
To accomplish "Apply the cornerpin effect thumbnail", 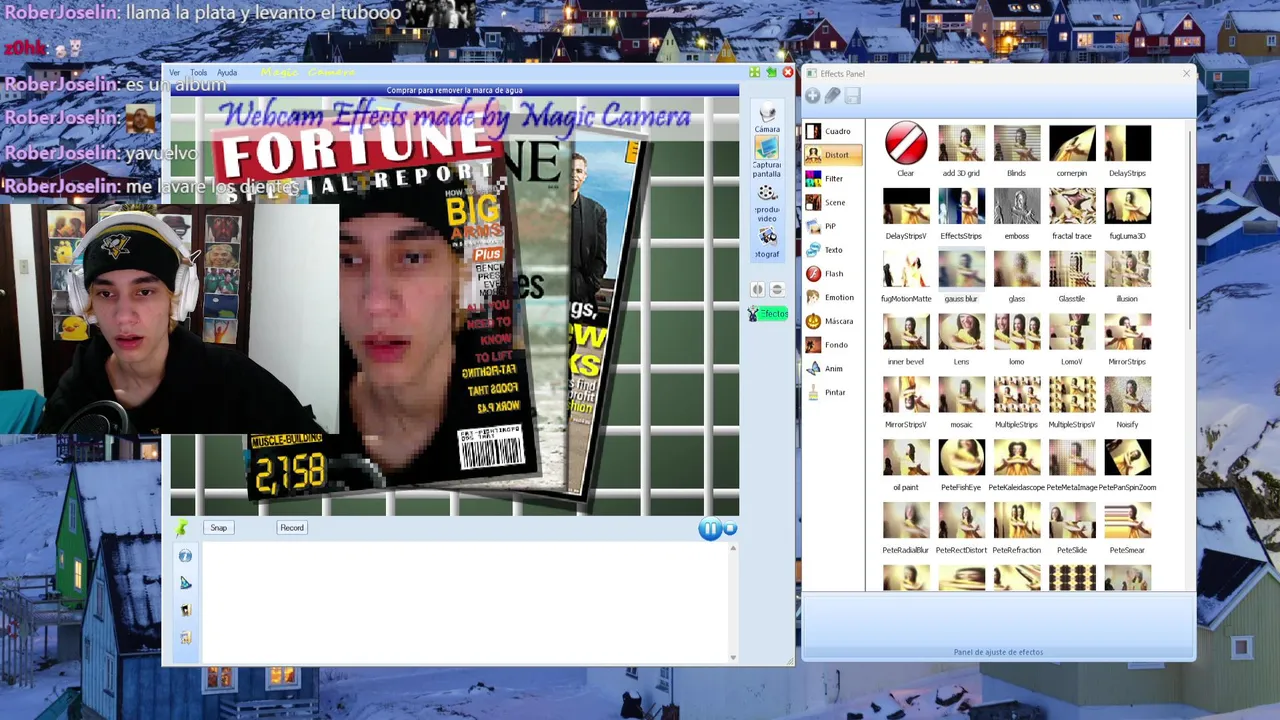I will (1072, 144).
